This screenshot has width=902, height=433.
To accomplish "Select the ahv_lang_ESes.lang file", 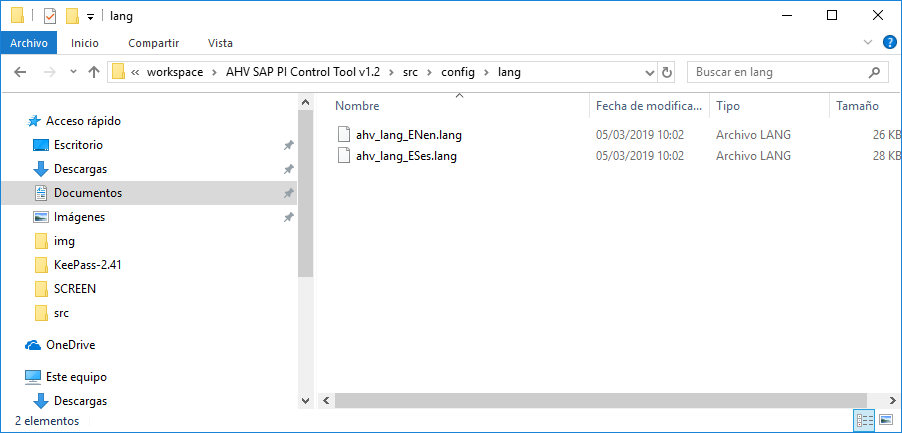I will [x=406, y=155].
